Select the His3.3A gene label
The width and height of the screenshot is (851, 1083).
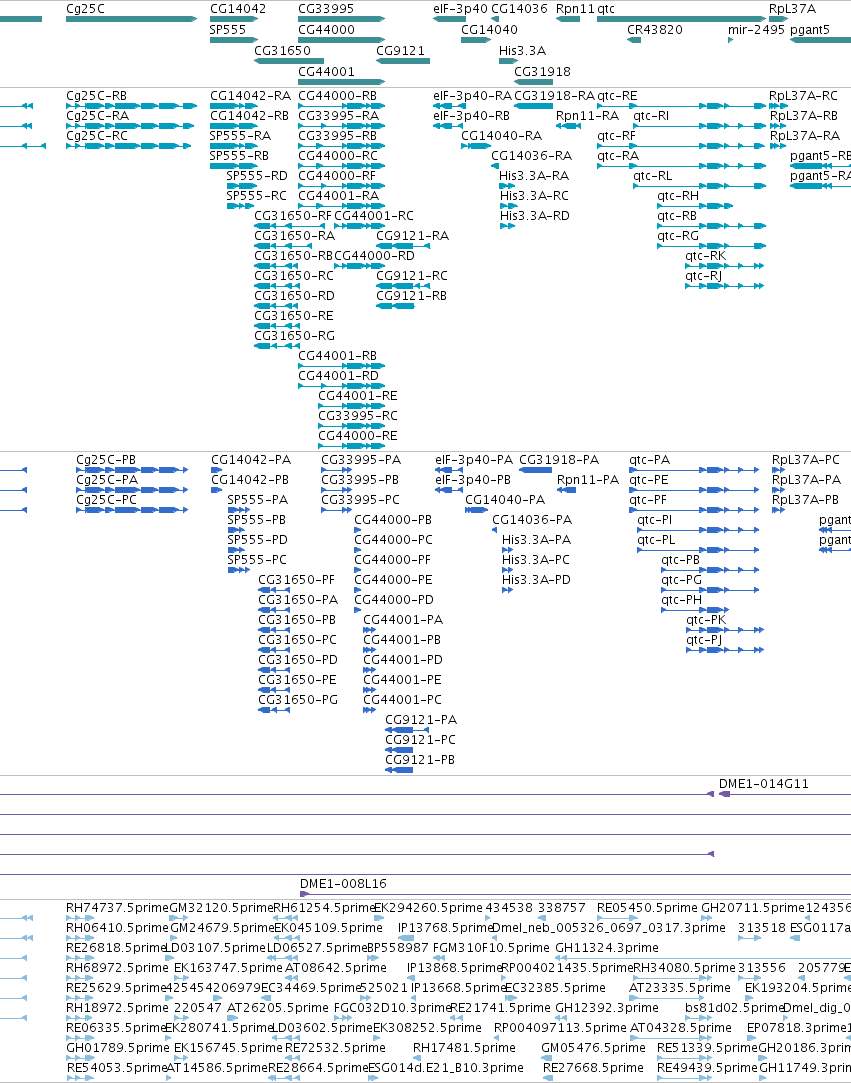tap(522, 50)
